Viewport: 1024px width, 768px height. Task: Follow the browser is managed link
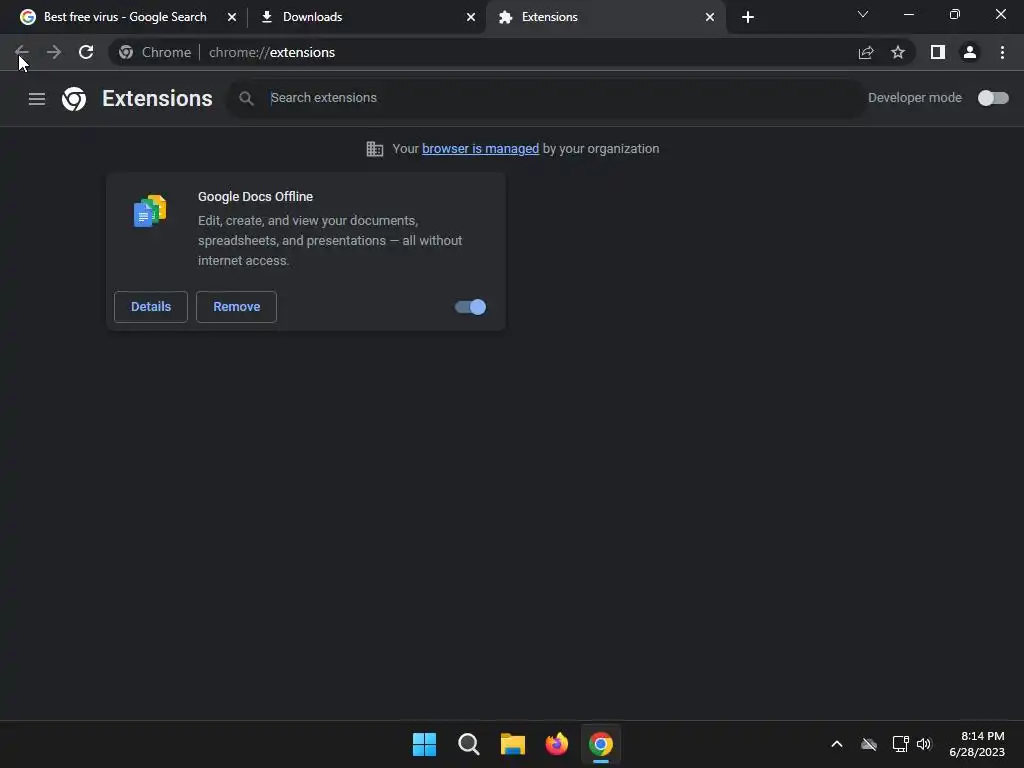pyautogui.click(x=481, y=149)
